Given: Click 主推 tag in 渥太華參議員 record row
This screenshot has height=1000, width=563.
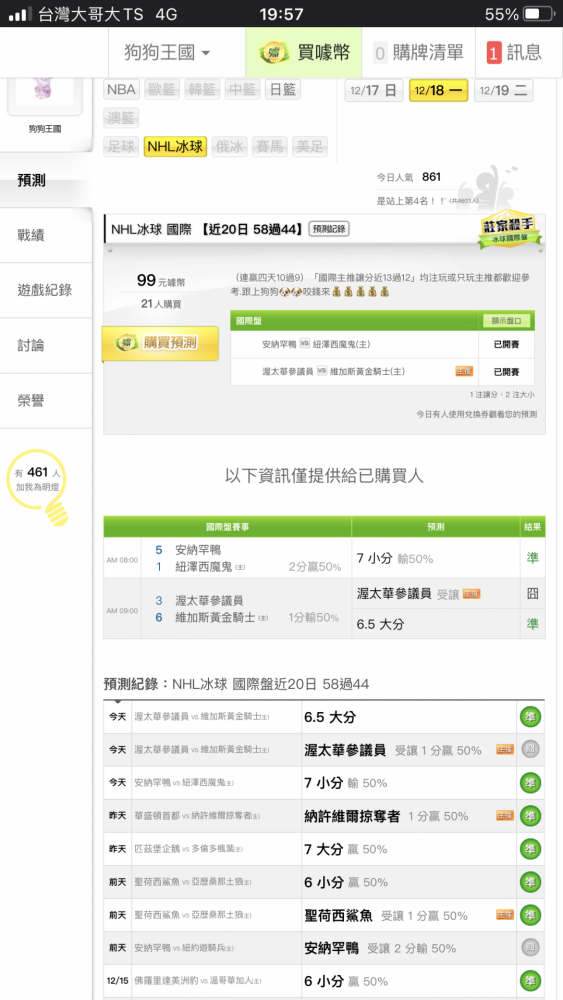Looking at the screenshot, I should [x=505, y=749].
